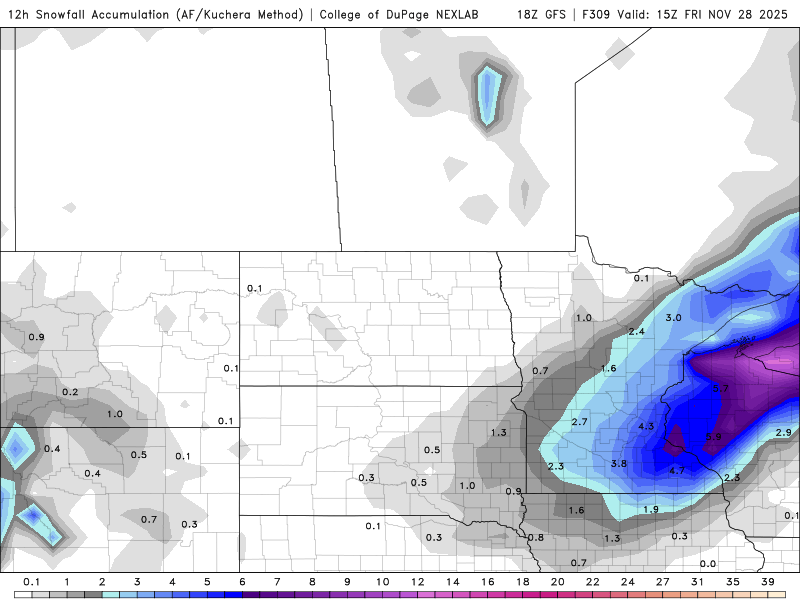Image resolution: width=800 pixels, height=600 pixels.
Task: Click the '(AF/Kuchera Method)' text in title
Action: pos(240,14)
